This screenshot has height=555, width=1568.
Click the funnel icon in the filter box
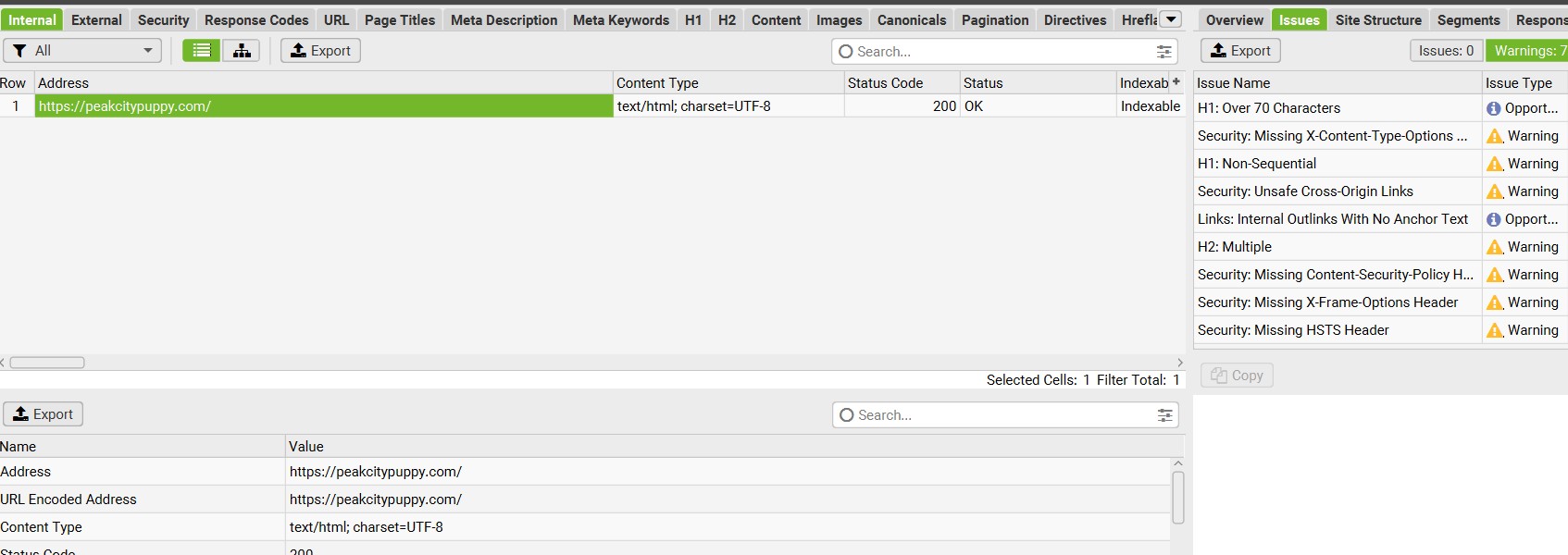(19, 50)
